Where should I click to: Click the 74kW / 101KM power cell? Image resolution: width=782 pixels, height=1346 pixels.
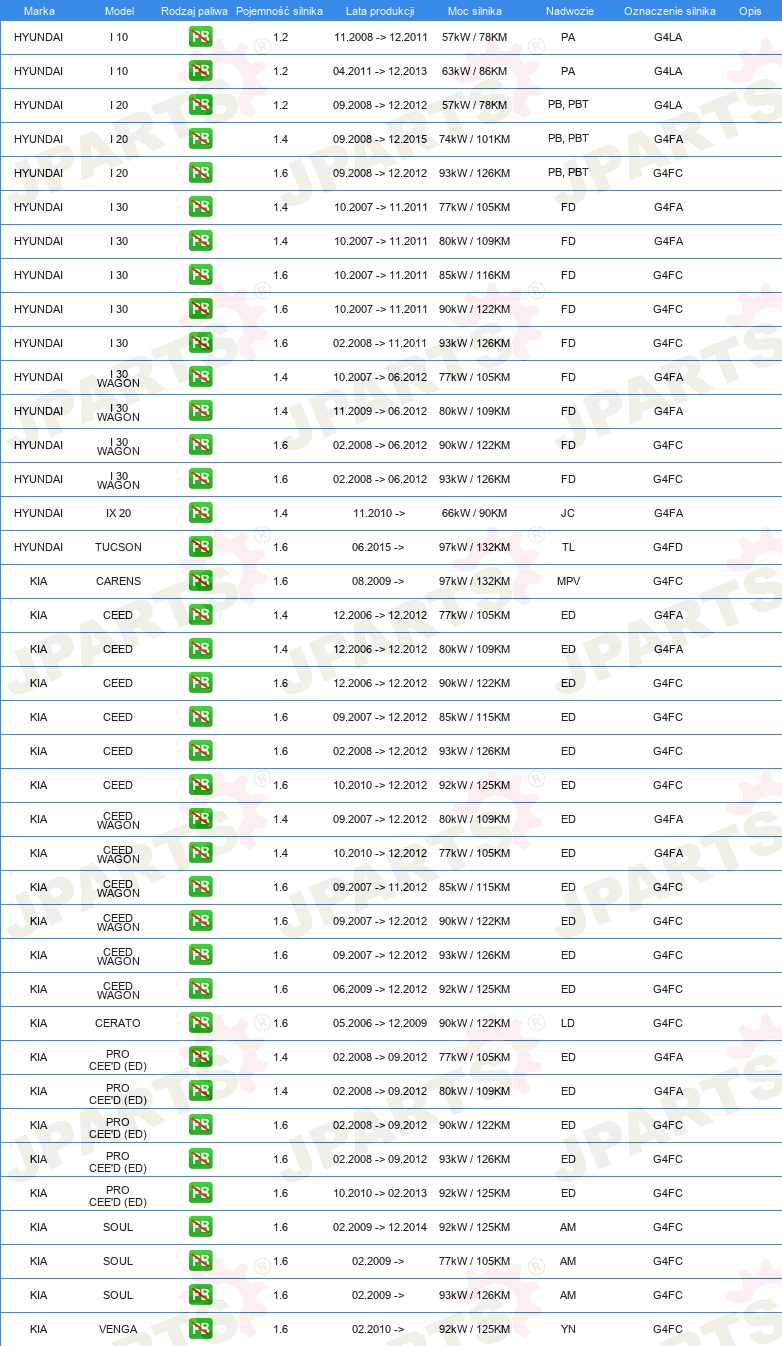[x=474, y=139]
